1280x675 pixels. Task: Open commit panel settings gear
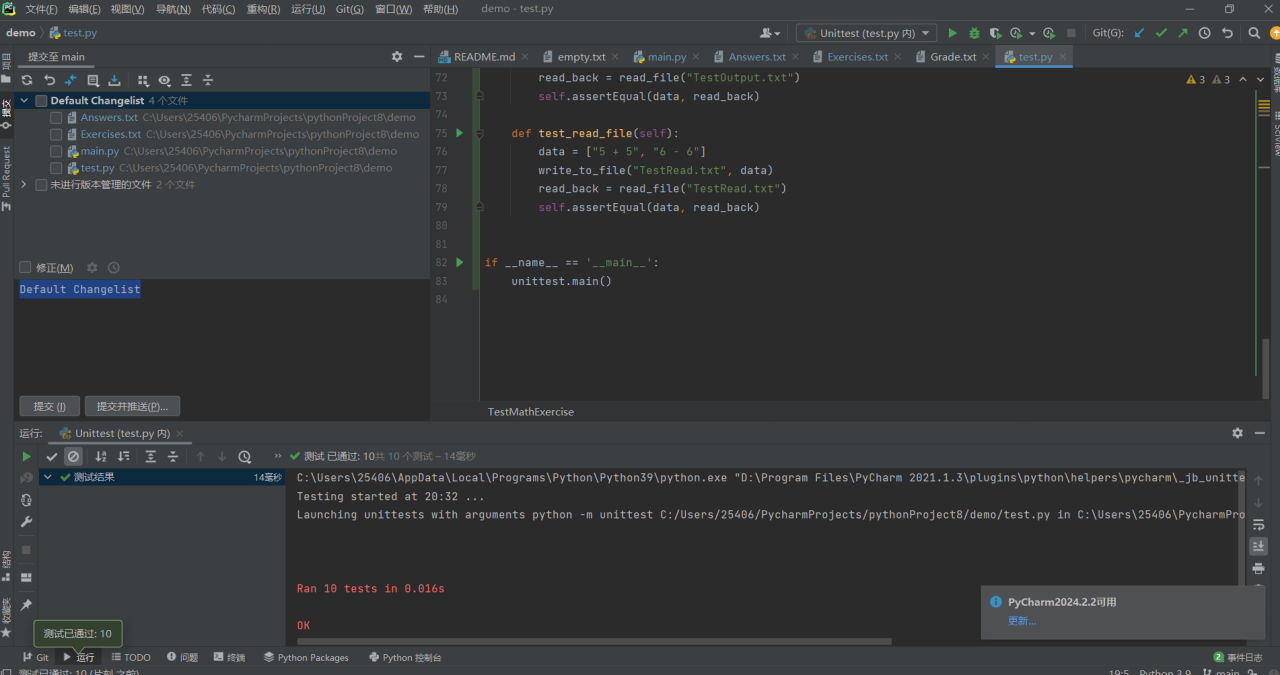click(x=397, y=57)
